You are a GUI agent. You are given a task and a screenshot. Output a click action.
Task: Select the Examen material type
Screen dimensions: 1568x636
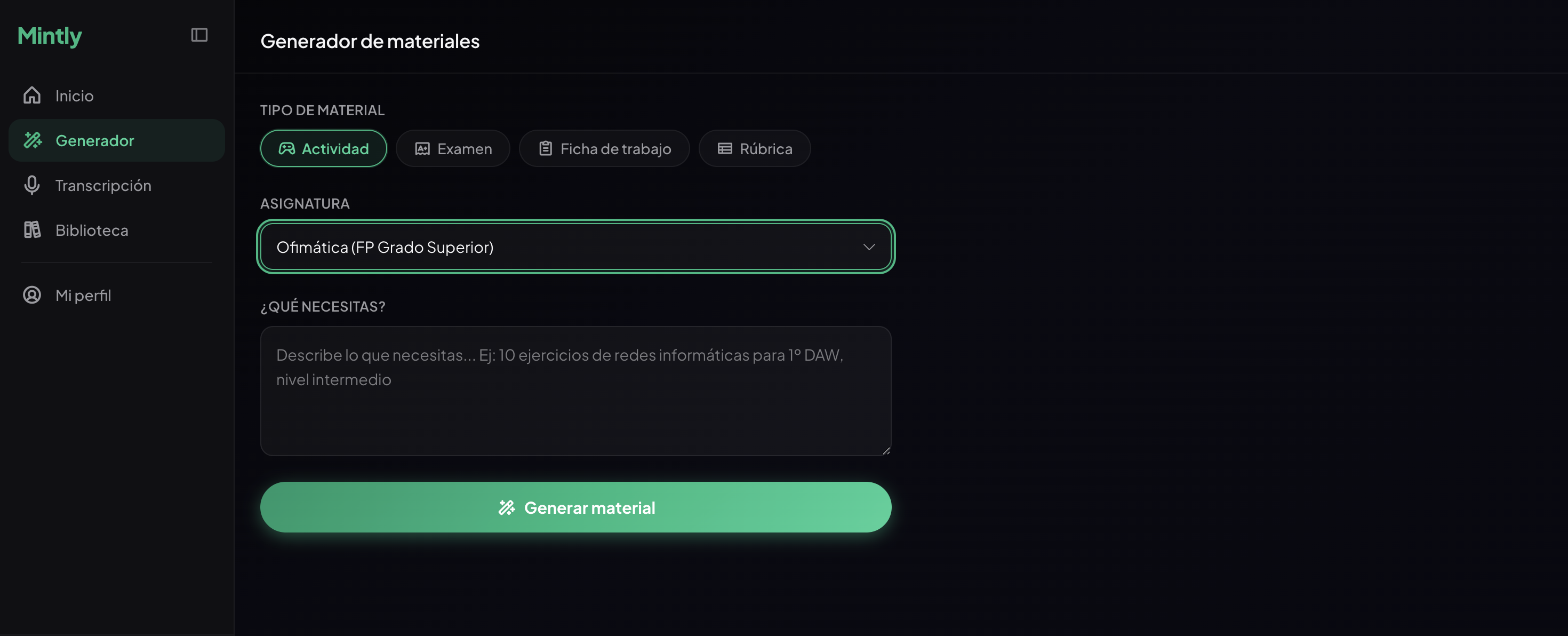click(x=453, y=148)
